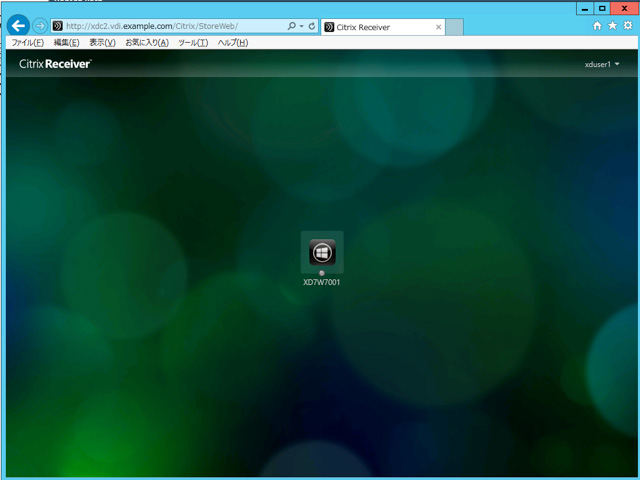Open the 編集(E) menu

click(67, 42)
